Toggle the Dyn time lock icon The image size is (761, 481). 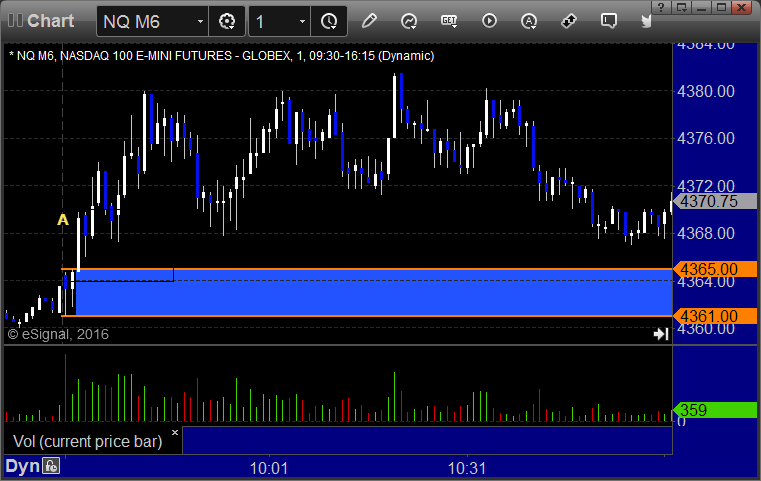coord(50,466)
